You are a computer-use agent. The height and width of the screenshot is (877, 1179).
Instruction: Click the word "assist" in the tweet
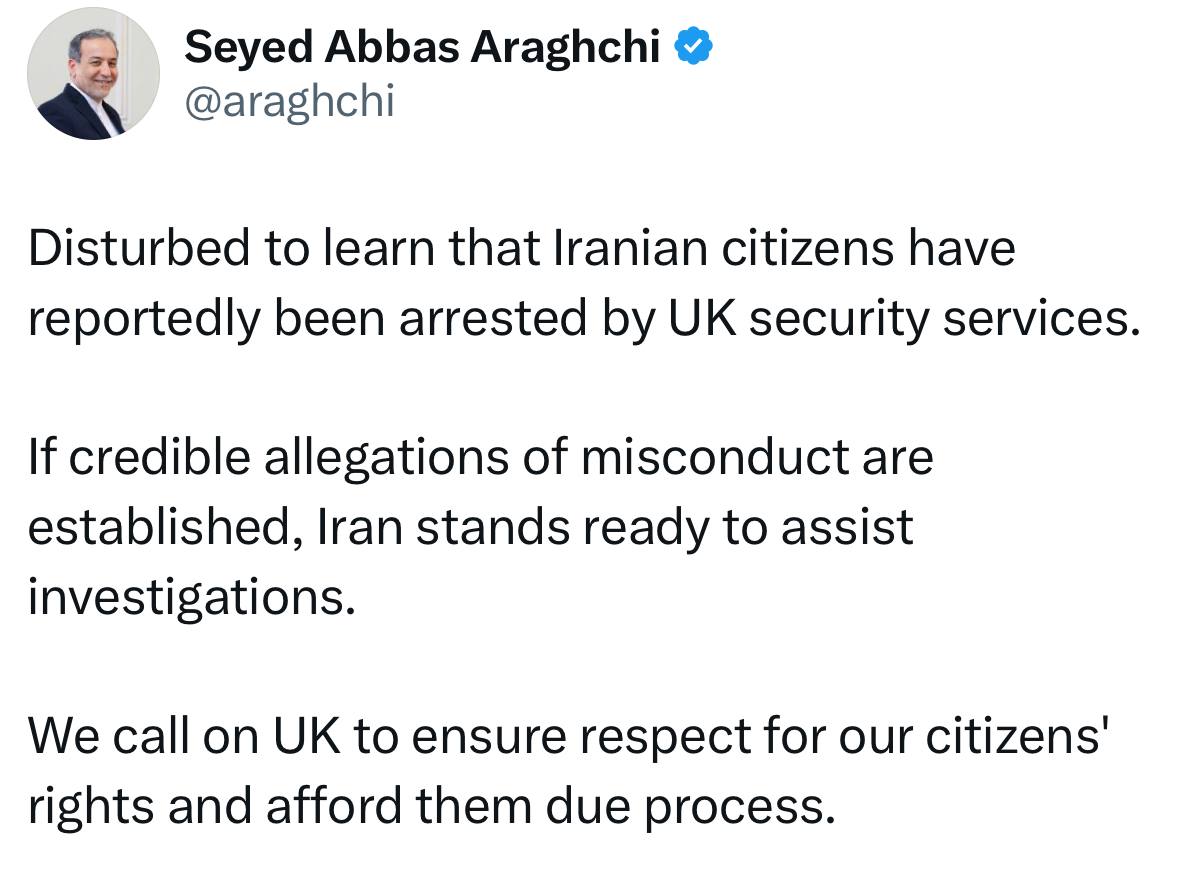click(847, 528)
